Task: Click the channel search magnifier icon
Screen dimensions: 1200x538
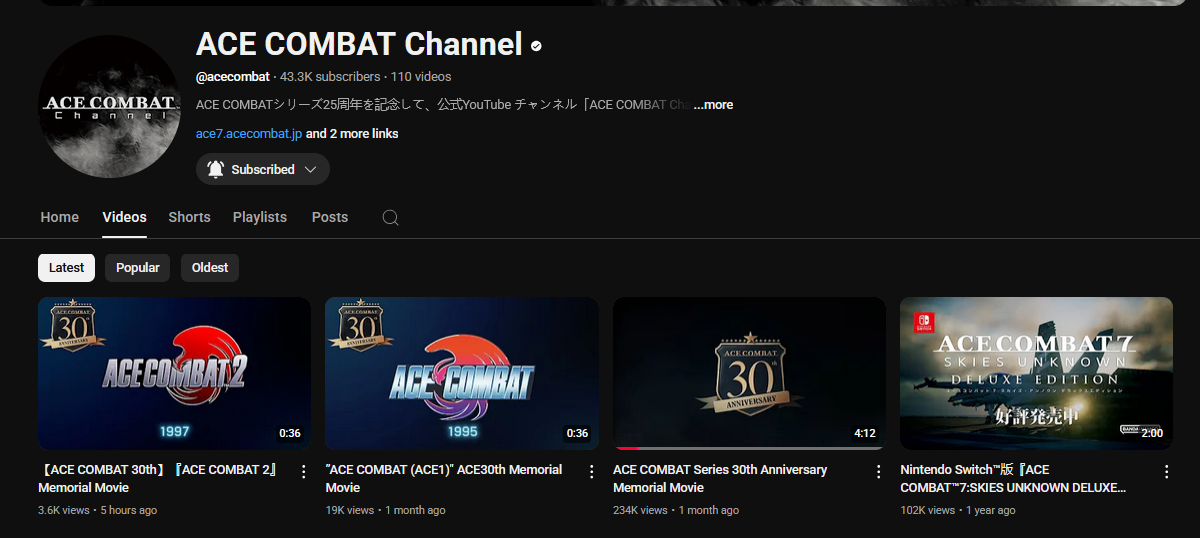Action: pyautogui.click(x=391, y=217)
